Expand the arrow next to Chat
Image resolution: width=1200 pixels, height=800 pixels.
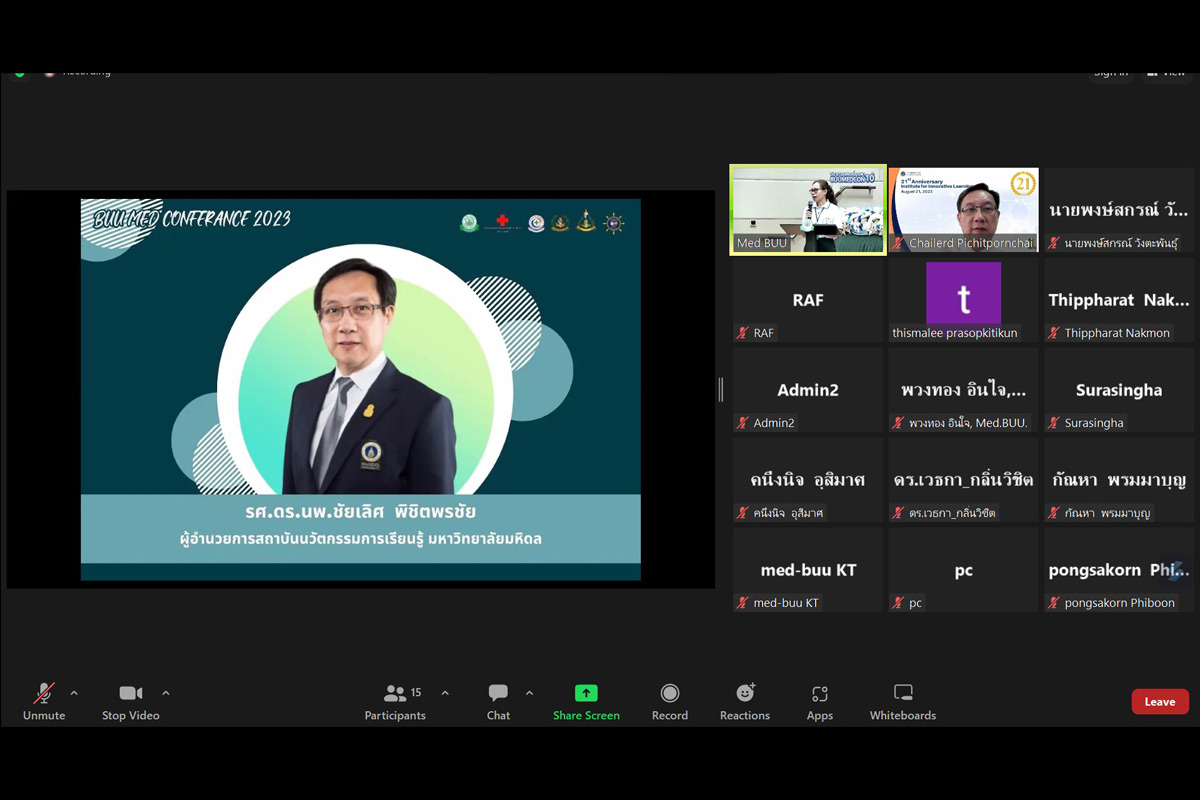point(529,693)
